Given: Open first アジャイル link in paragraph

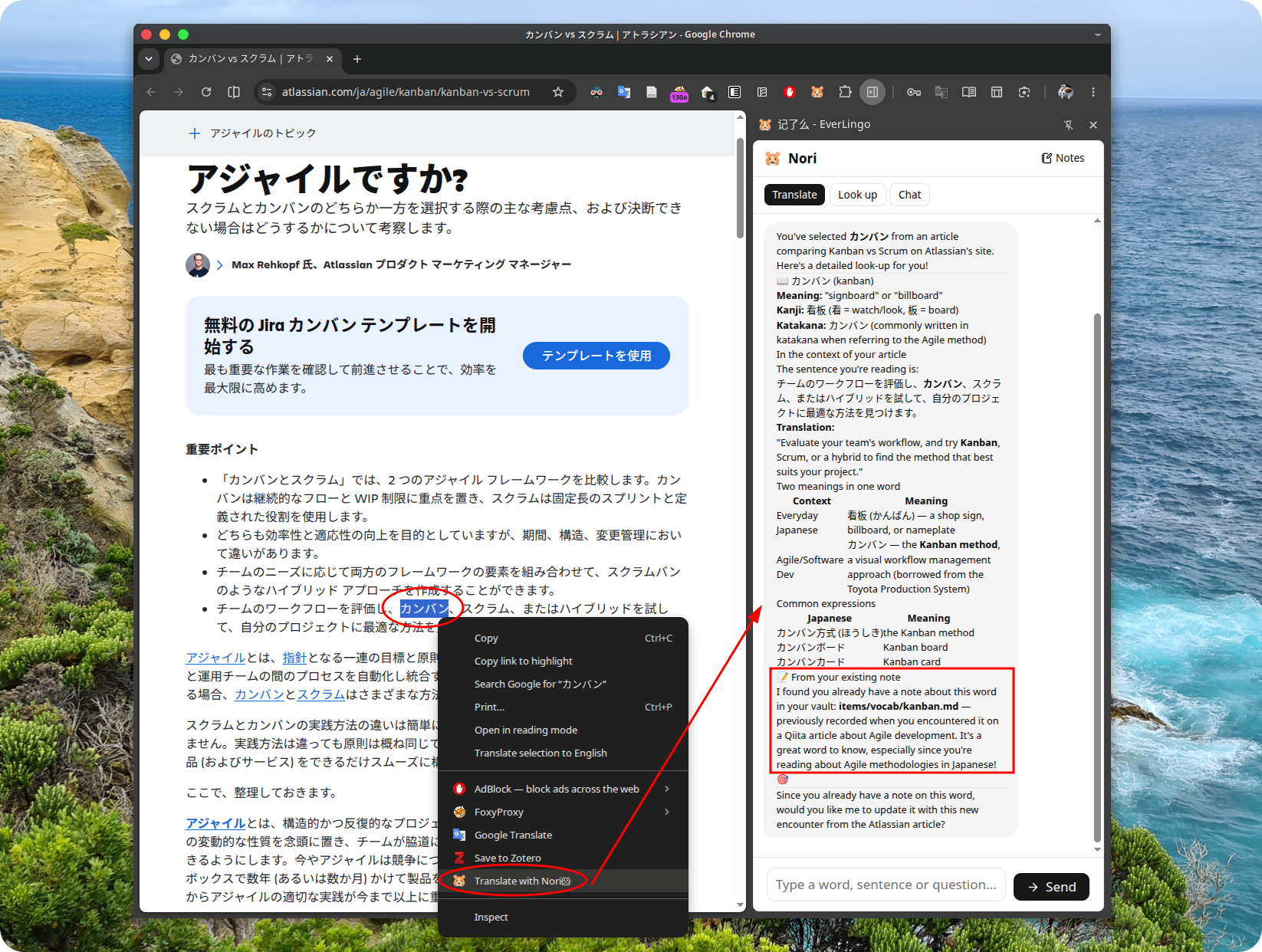Looking at the screenshot, I should tap(215, 658).
